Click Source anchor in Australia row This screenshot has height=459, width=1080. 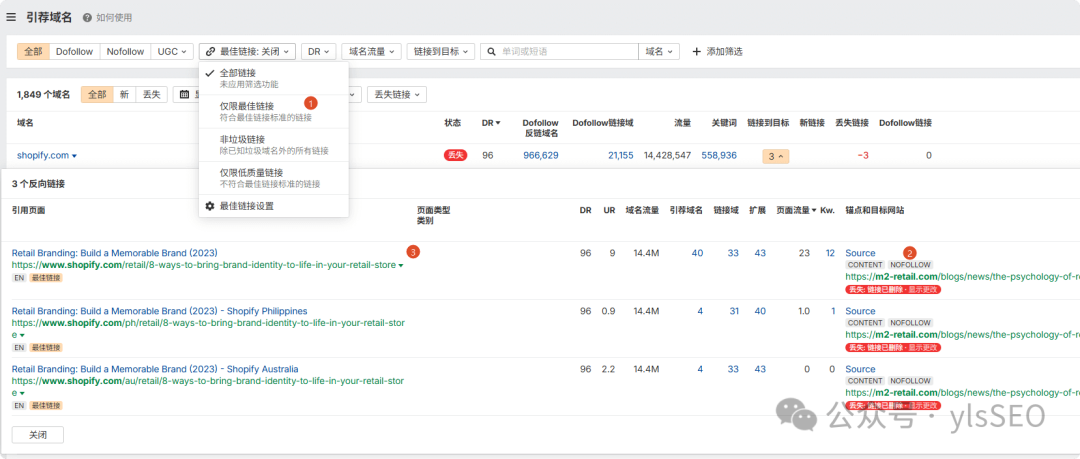pyautogui.click(x=860, y=369)
